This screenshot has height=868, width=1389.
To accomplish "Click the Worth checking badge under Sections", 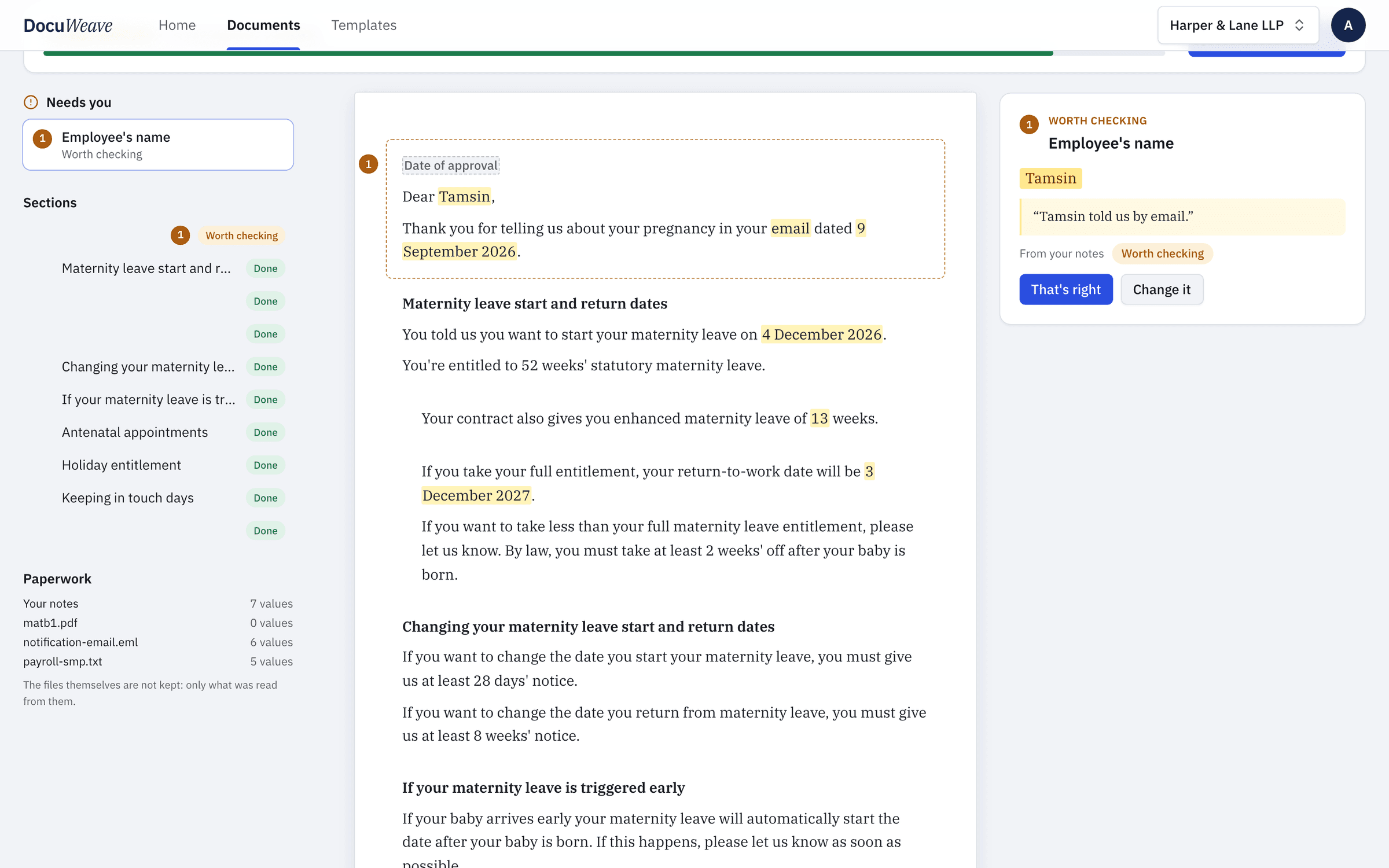I will click(241, 236).
